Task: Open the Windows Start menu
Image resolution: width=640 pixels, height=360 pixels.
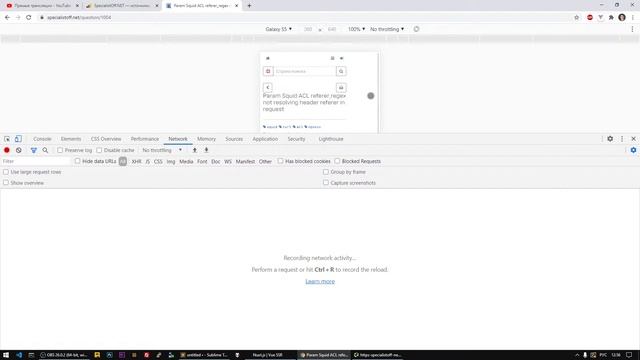Action: tap(6, 355)
